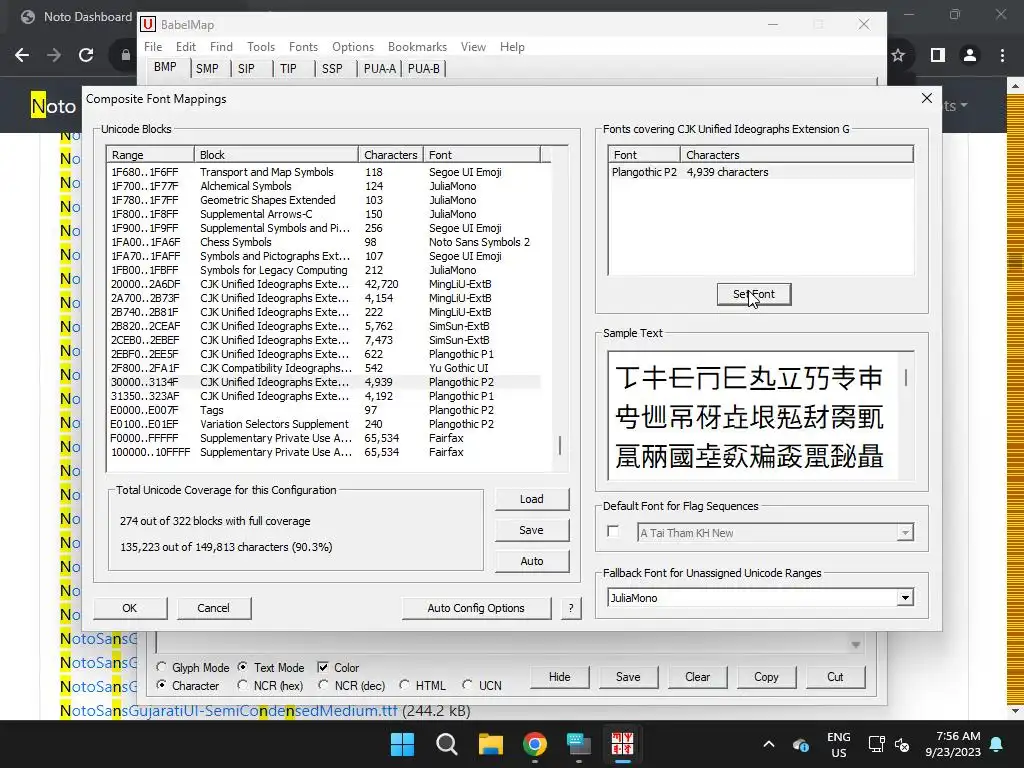Show hidden tray icons chevron
Image resolution: width=1024 pixels, height=768 pixels.
coord(769,744)
